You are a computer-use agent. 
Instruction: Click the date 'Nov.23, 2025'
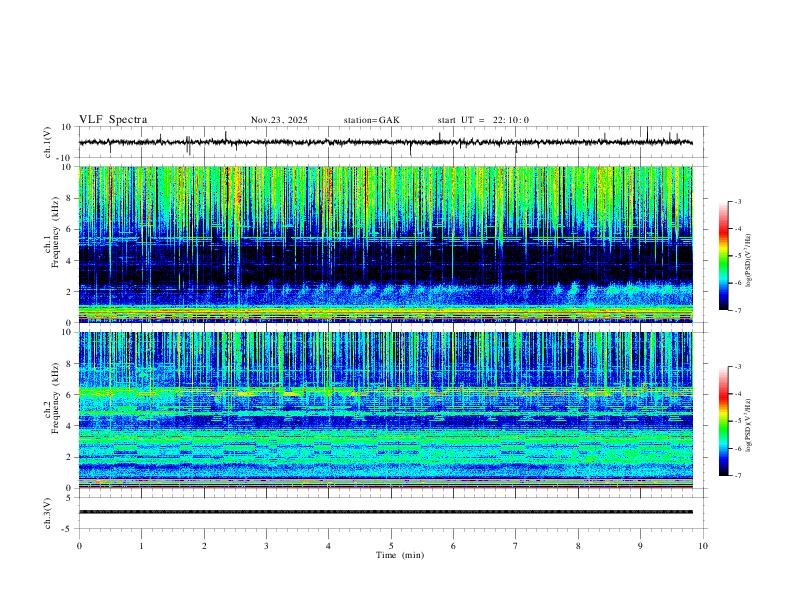tap(279, 120)
